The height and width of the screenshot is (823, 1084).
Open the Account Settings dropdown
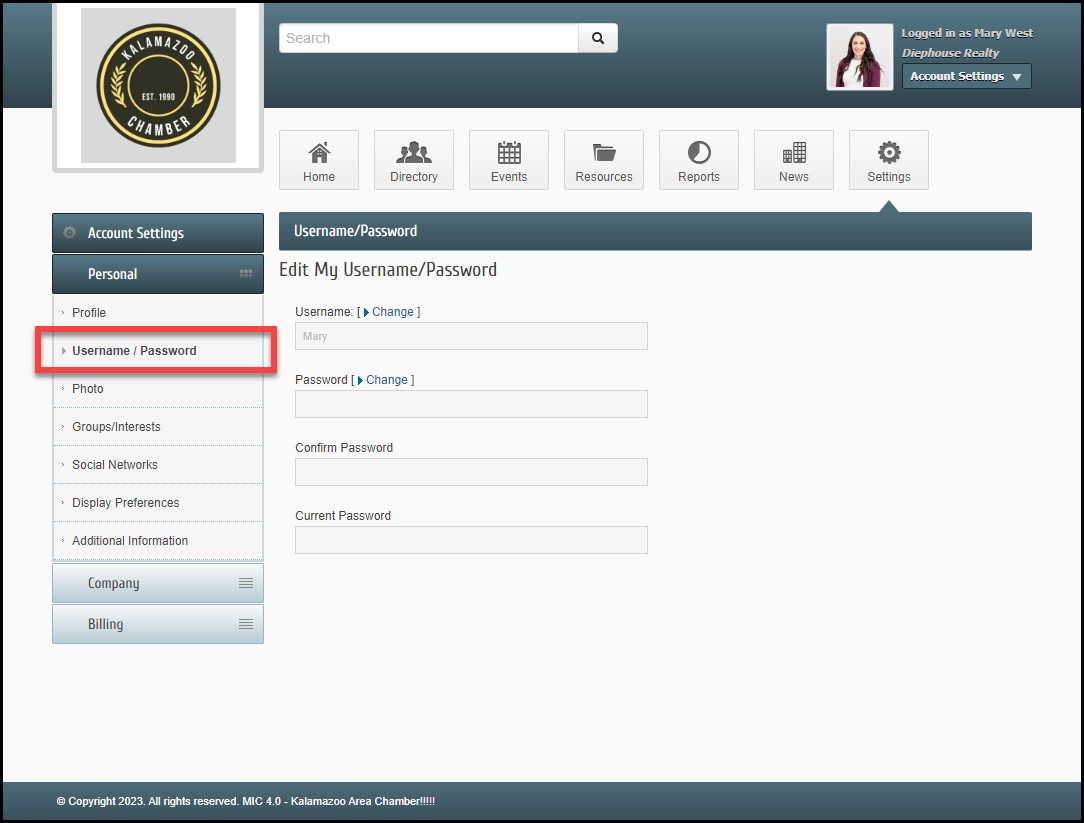[966, 76]
